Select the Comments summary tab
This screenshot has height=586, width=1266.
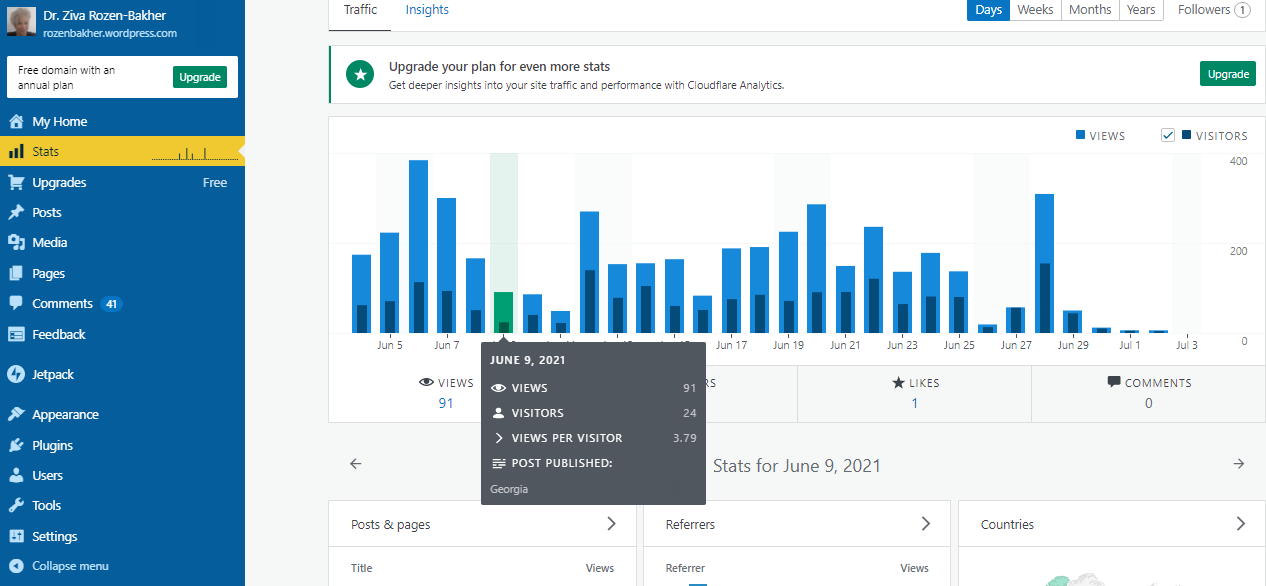(1148, 393)
